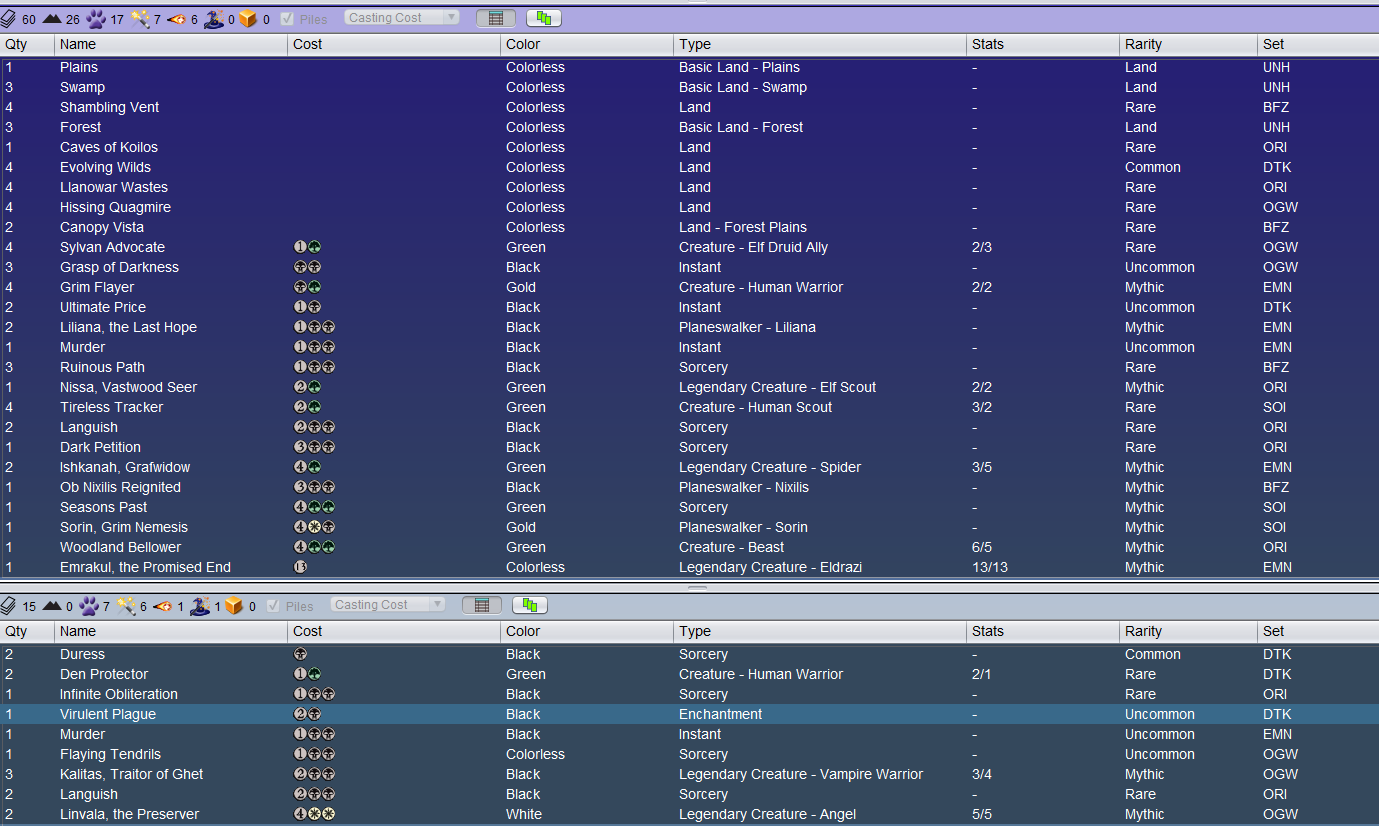Click Linvala, the Preserver mana cost symbols
The height and width of the screenshot is (826, 1380).
(314, 814)
